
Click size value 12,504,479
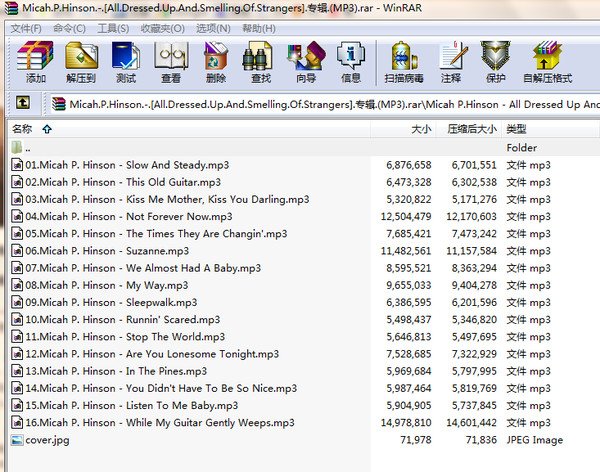[406, 217]
